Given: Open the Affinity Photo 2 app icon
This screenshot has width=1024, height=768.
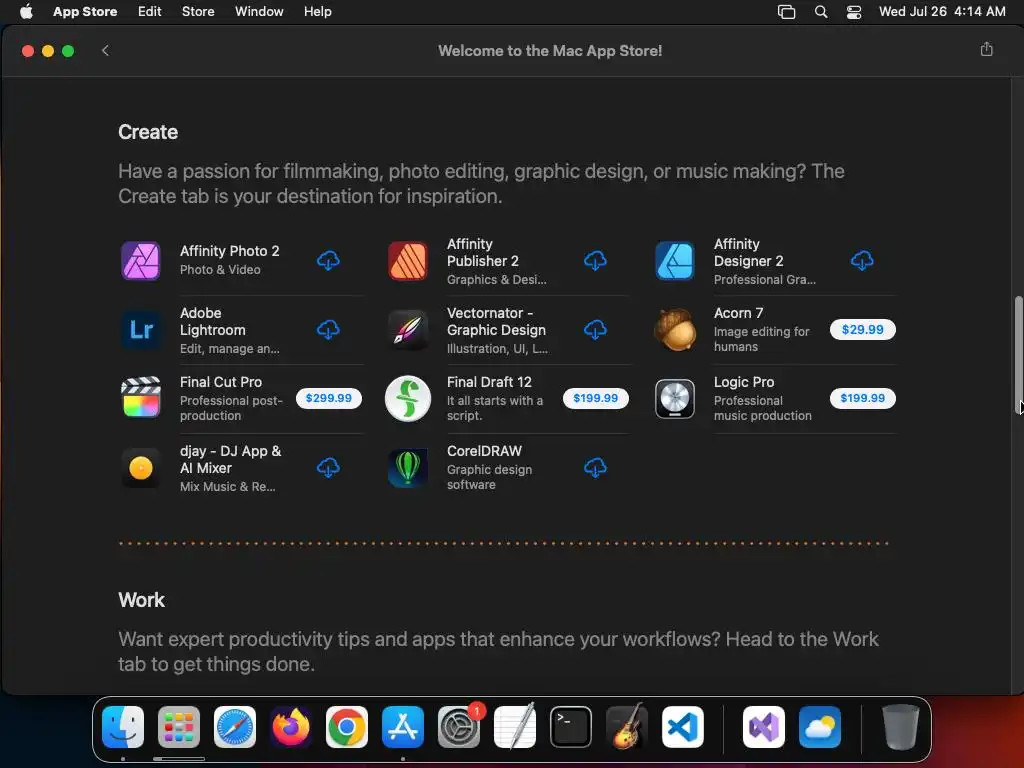Looking at the screenshot, I should pos(140,261).
